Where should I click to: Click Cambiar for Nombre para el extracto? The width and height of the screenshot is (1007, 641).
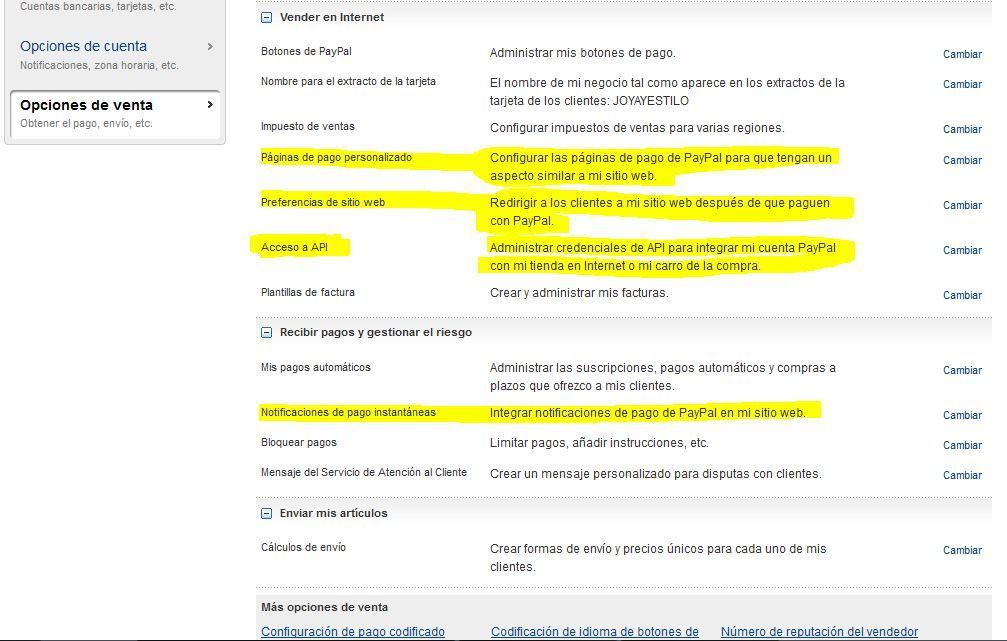click(x=962, y=84)
